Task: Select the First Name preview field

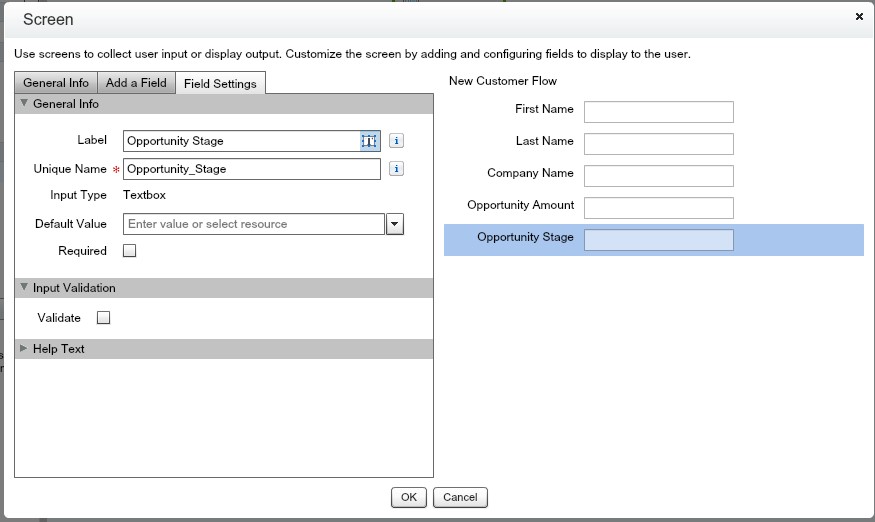Action: [658, 112]
